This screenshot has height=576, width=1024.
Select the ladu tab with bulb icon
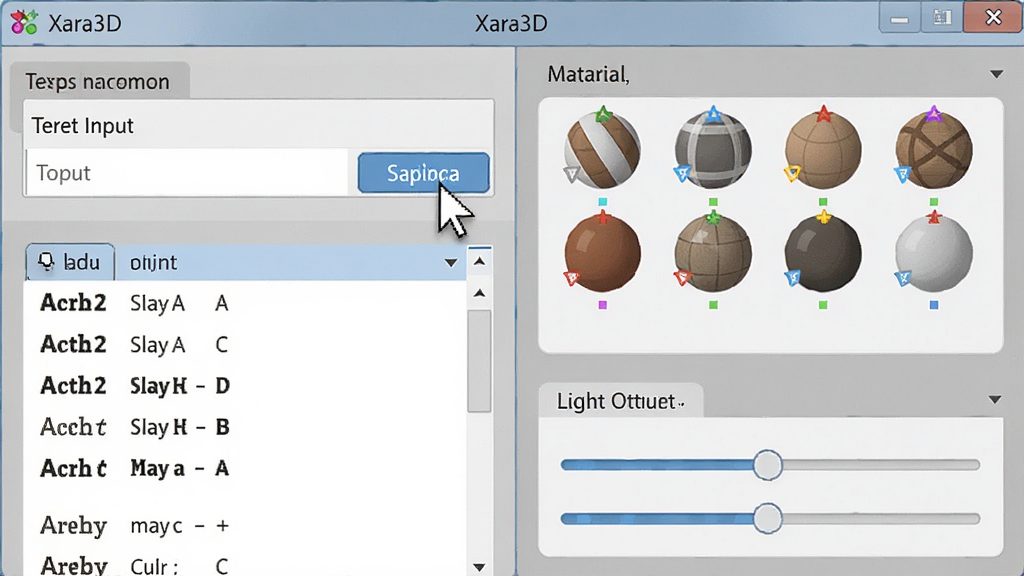(71, 263)
